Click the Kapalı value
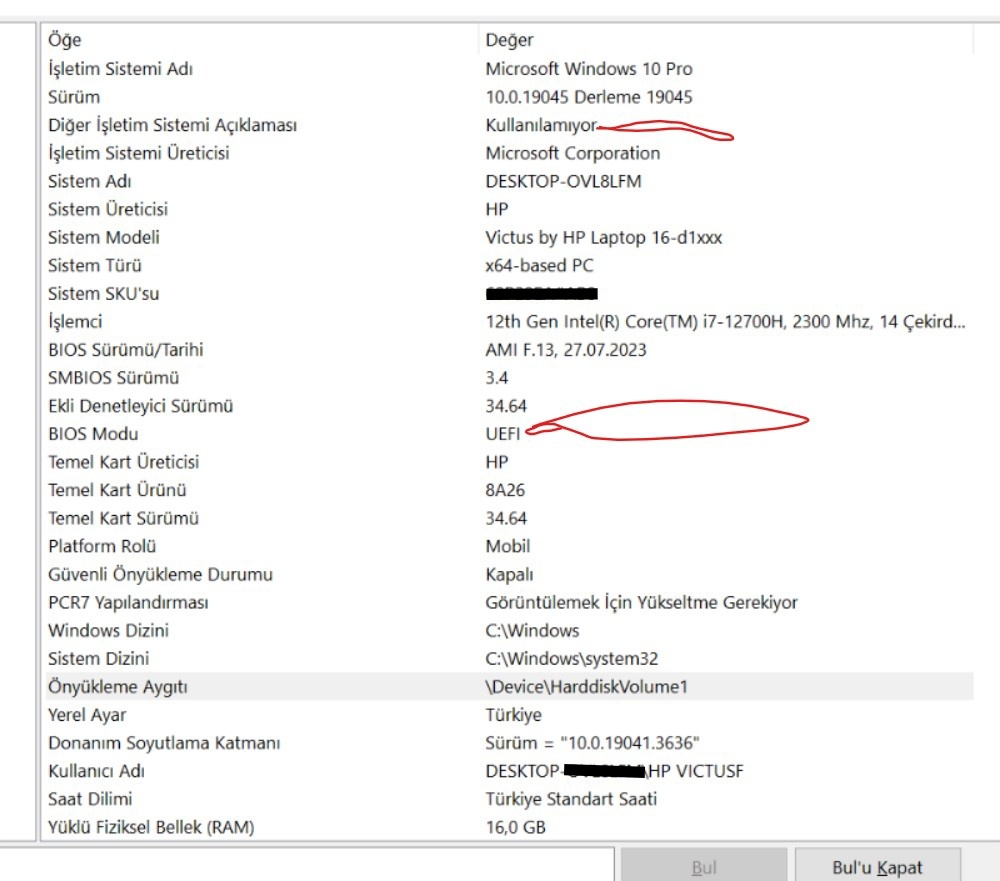The height and width of the screenshot is (881, 1000). pos(509,574)
